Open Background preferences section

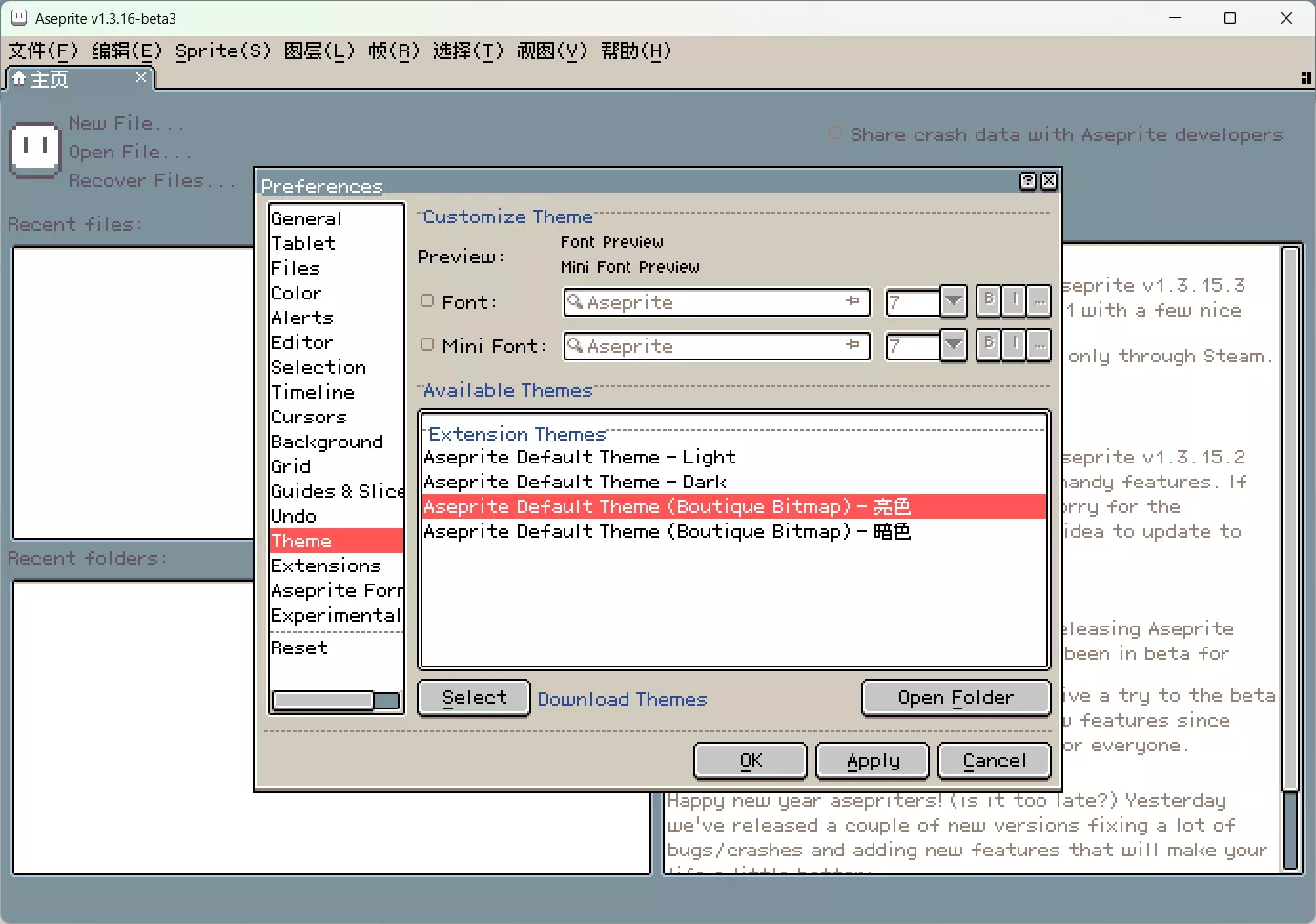pos(337,441)
